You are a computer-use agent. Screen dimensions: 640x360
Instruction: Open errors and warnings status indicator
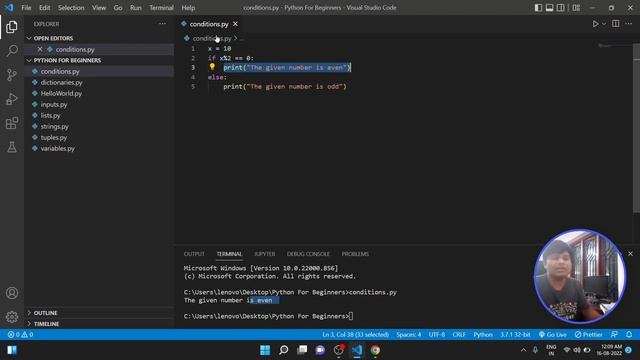tap(20, 334)
